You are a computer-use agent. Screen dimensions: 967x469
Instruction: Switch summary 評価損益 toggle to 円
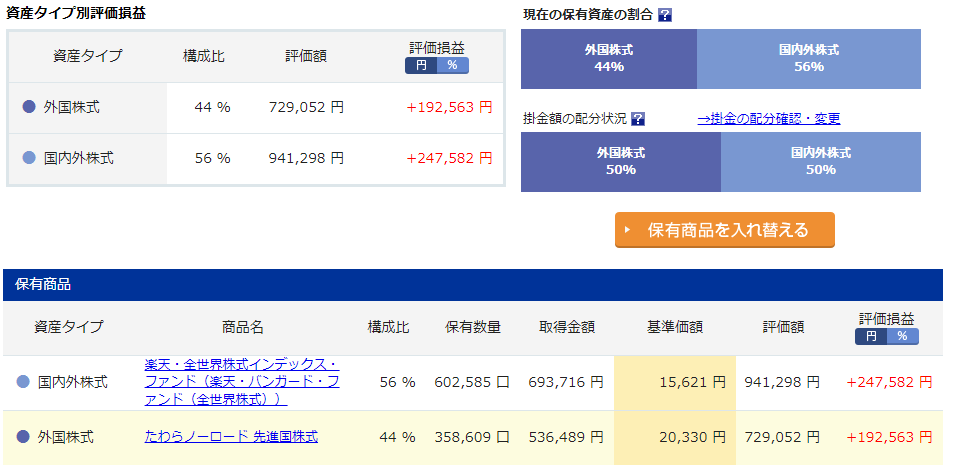point(421,65)
